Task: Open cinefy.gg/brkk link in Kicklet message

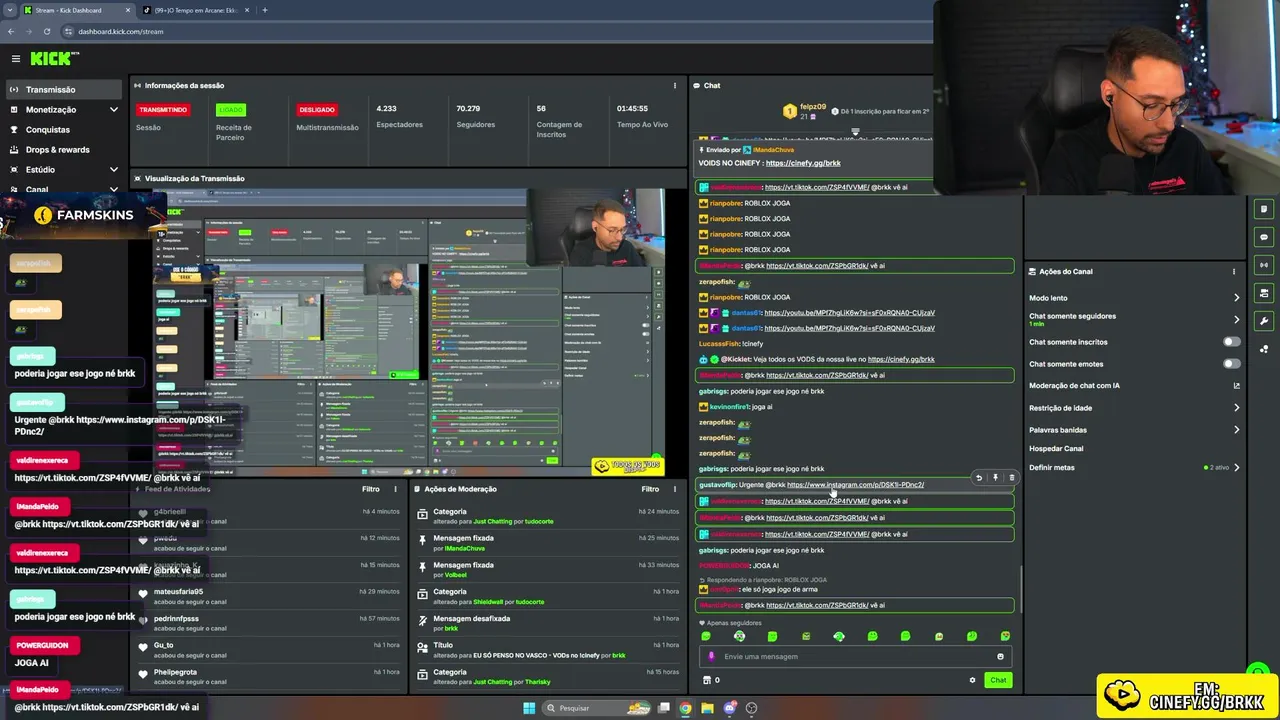Action: point(901,359)
